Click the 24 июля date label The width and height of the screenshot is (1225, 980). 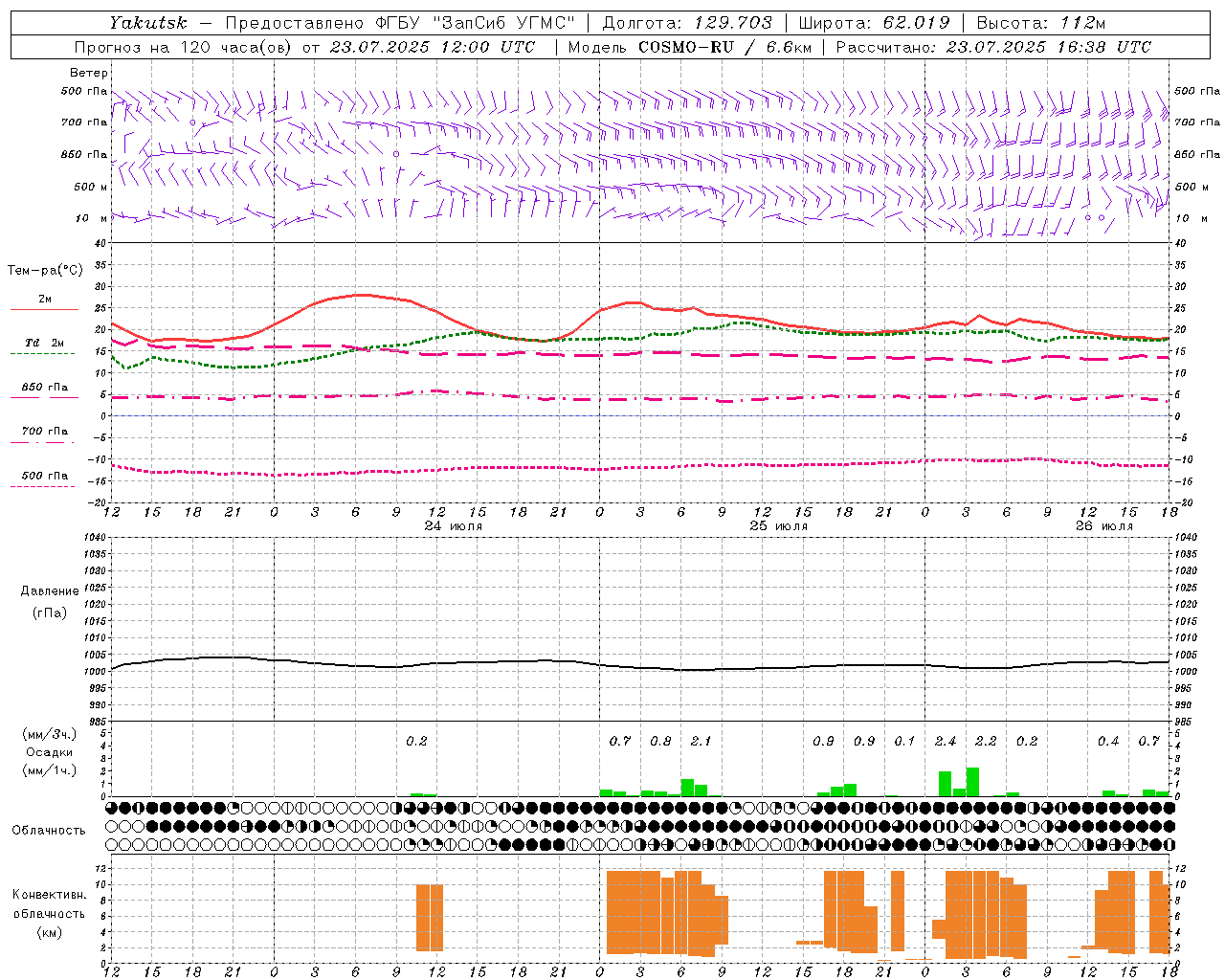pyautogui.click(x=454, y=526)
